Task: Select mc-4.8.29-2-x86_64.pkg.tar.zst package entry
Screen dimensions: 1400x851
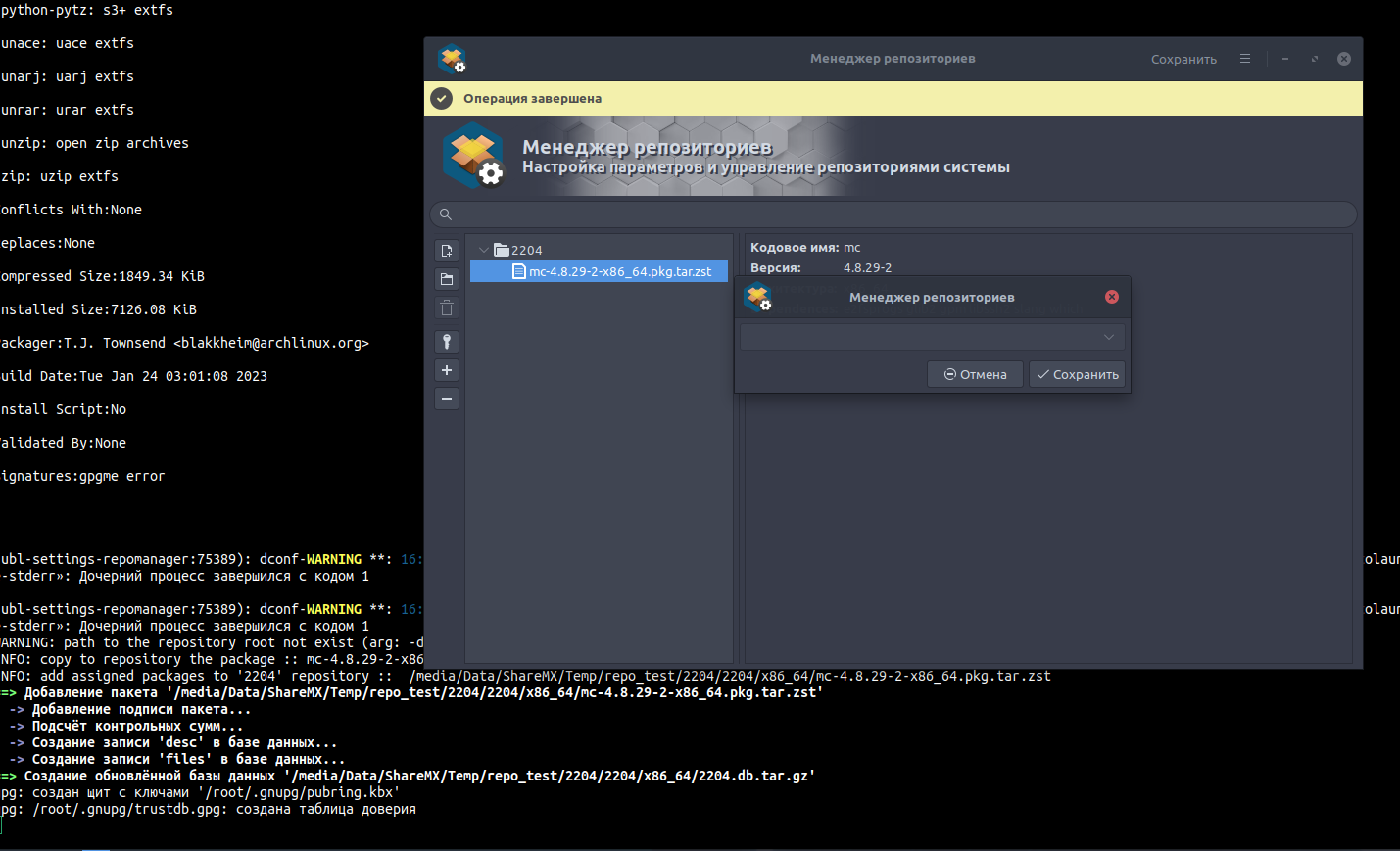Action: tap(619, 271)
